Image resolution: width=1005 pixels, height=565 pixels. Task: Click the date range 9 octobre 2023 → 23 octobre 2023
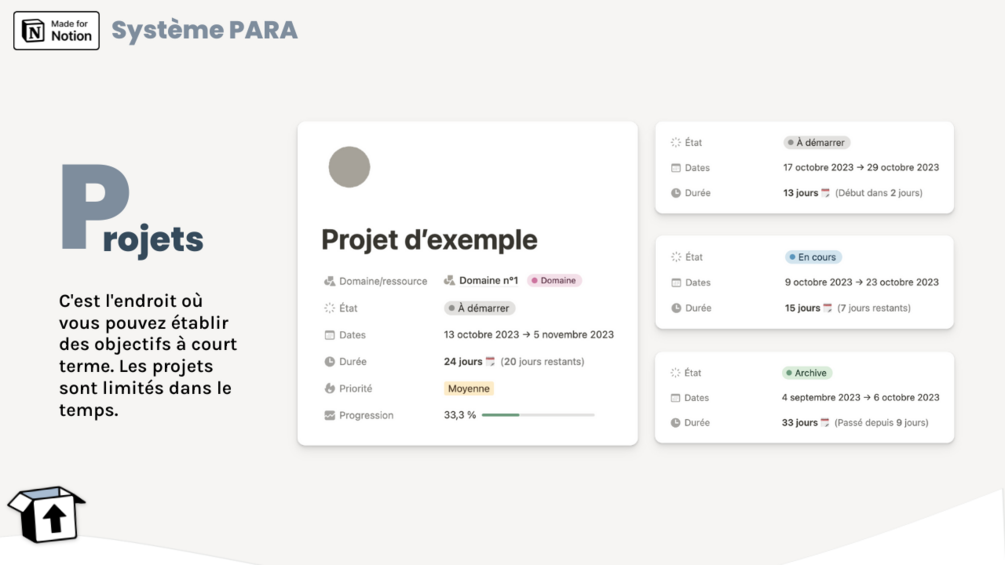[862, 282]
